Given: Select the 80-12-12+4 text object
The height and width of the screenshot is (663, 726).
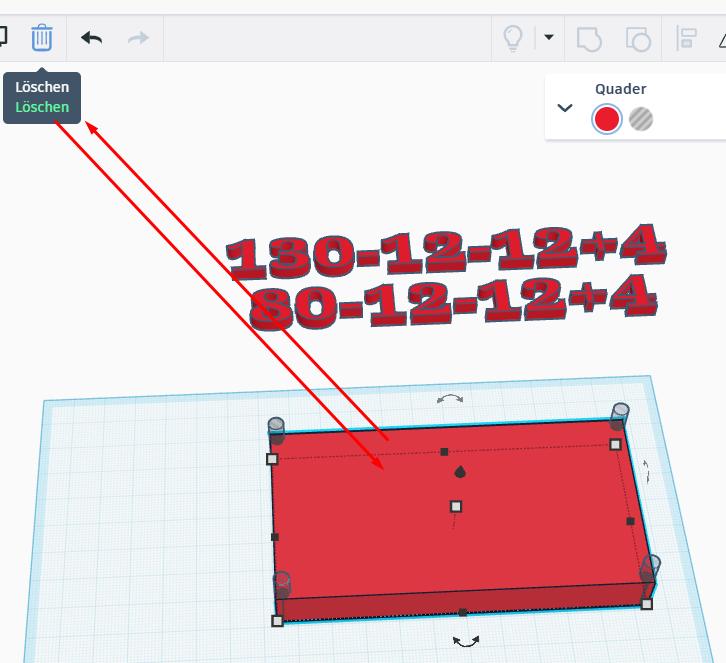Looking at the screenshot, I should click(454, 301).
